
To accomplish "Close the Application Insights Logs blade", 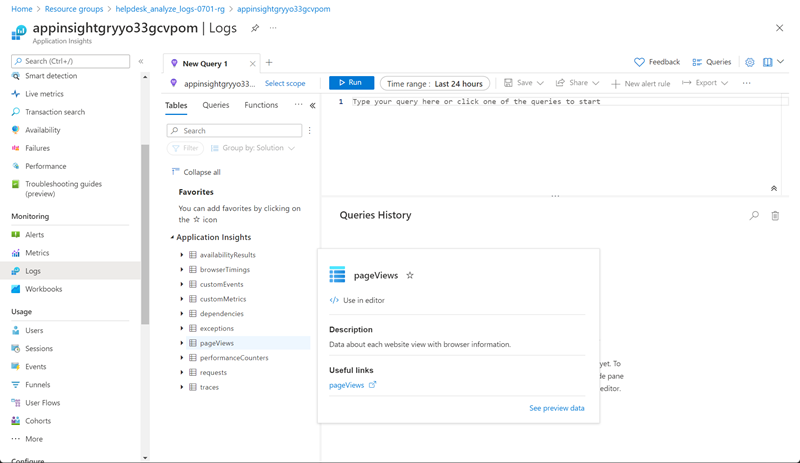I will tap(779, 28).
